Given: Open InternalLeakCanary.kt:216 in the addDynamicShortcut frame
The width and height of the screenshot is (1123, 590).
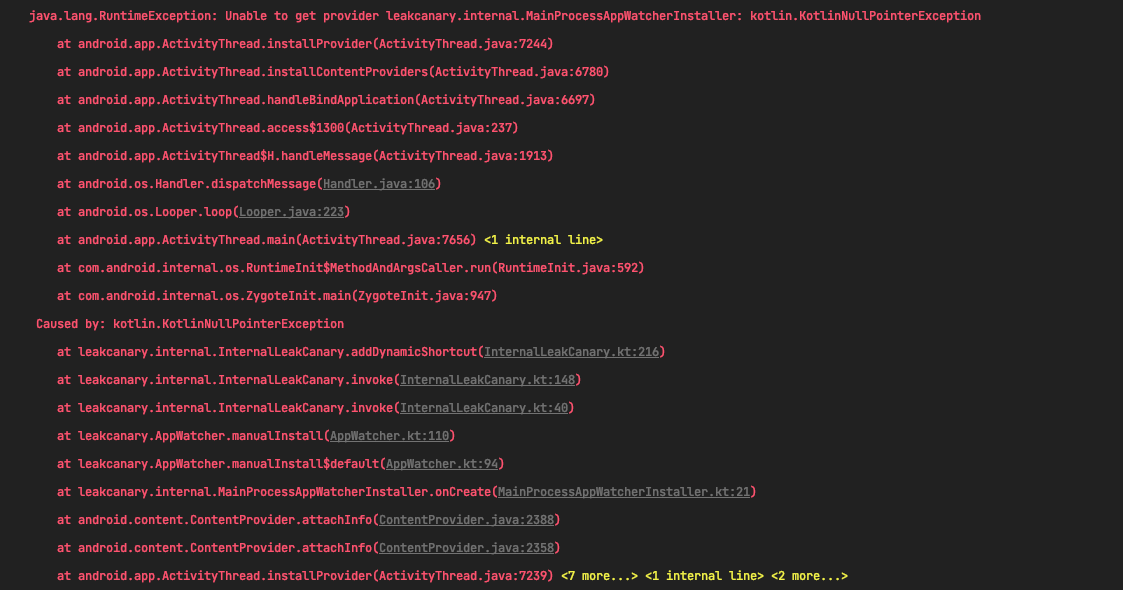Looking at the screenshot, I should pyautogui.click(x=572, y=351).
